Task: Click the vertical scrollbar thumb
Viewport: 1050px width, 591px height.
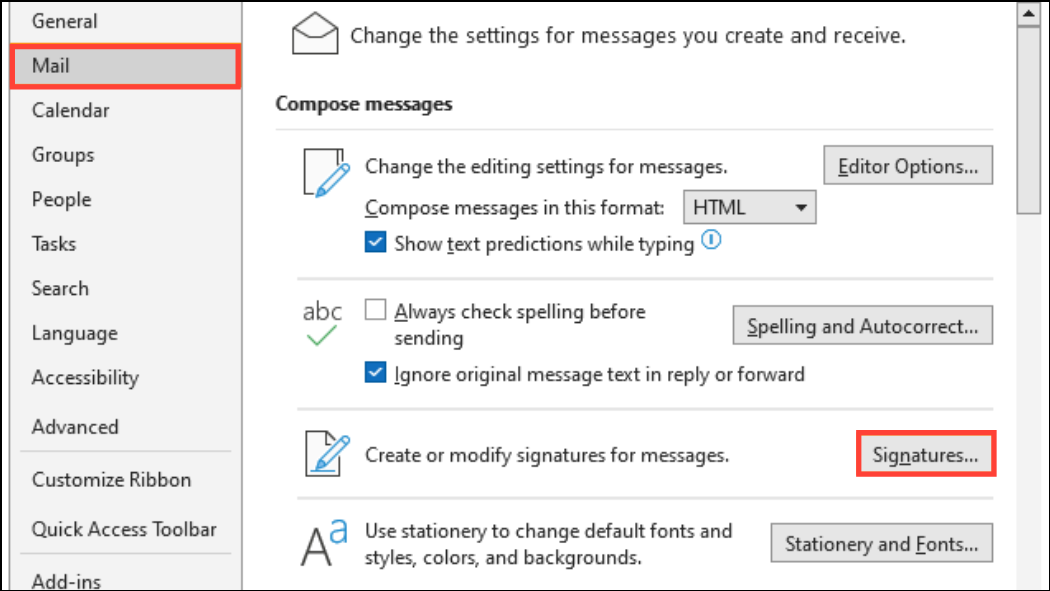Action: (x=1028, y=120)
